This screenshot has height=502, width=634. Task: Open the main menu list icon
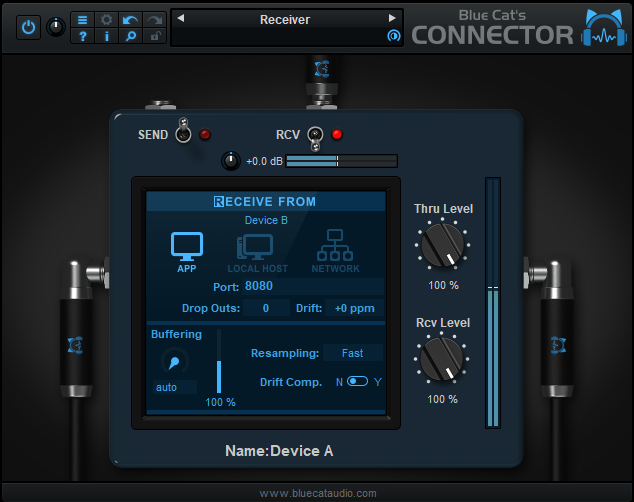(x=83, y=19)
